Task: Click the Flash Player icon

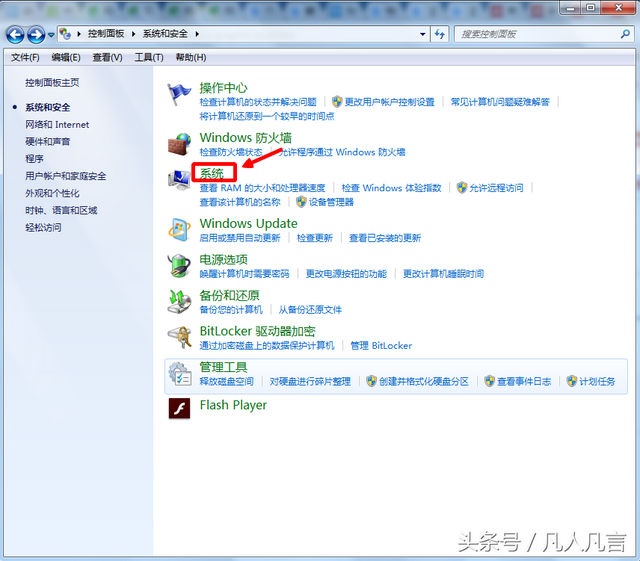Action: [179, 408]
